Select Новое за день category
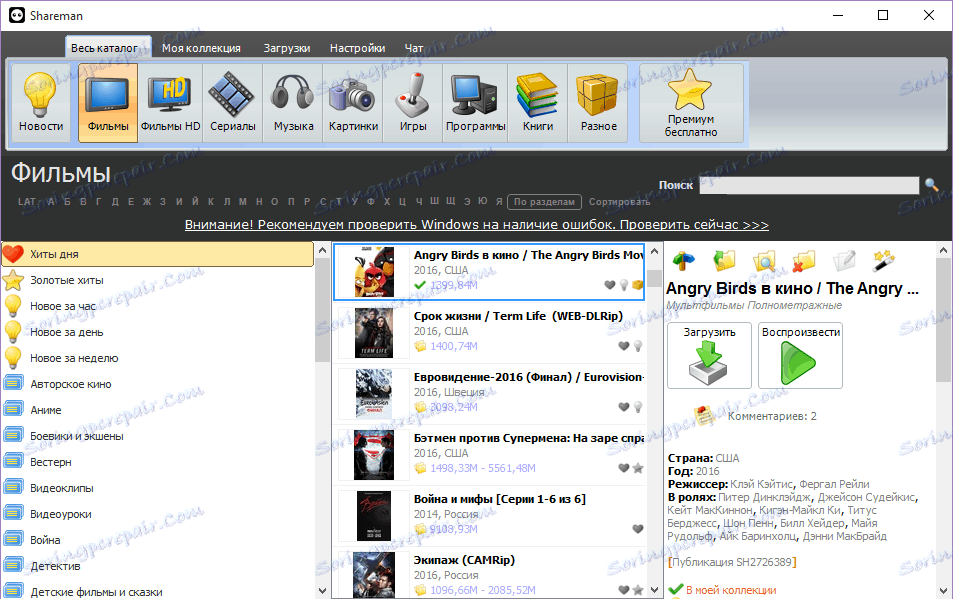This screenshot has width=953, height=599. [157, 332]
